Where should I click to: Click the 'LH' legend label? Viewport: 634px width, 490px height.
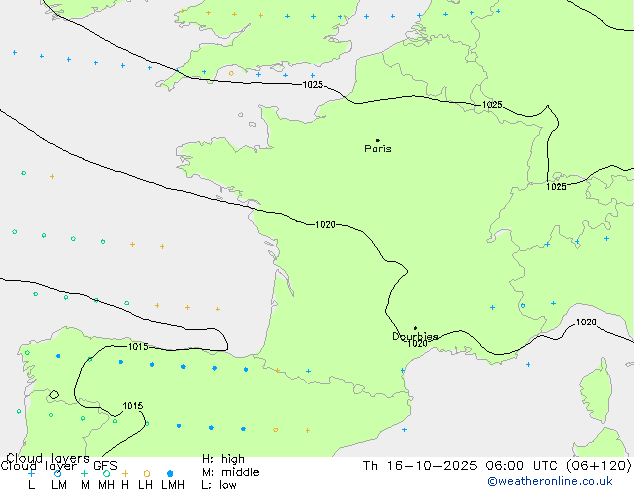pos(145,485)
